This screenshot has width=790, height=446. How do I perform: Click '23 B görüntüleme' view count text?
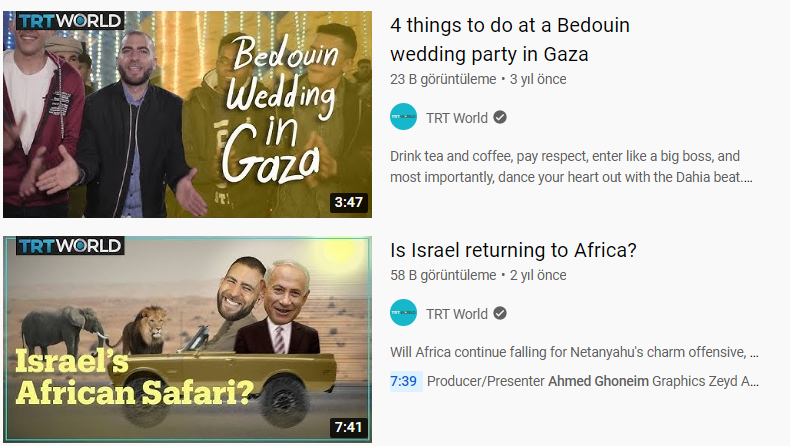click(x=443, y=79)
